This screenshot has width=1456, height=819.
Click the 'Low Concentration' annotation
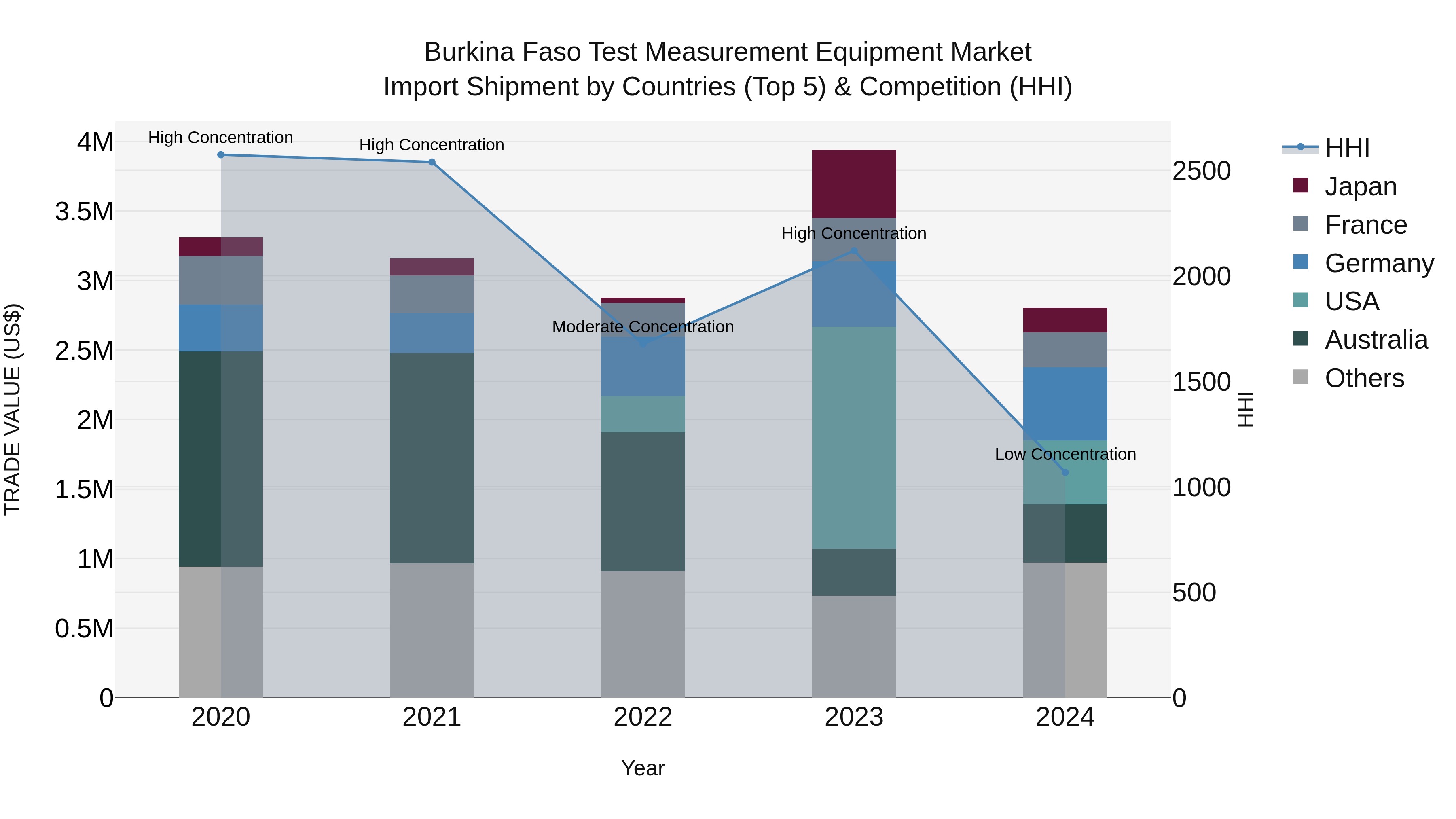pos(1065,454)
